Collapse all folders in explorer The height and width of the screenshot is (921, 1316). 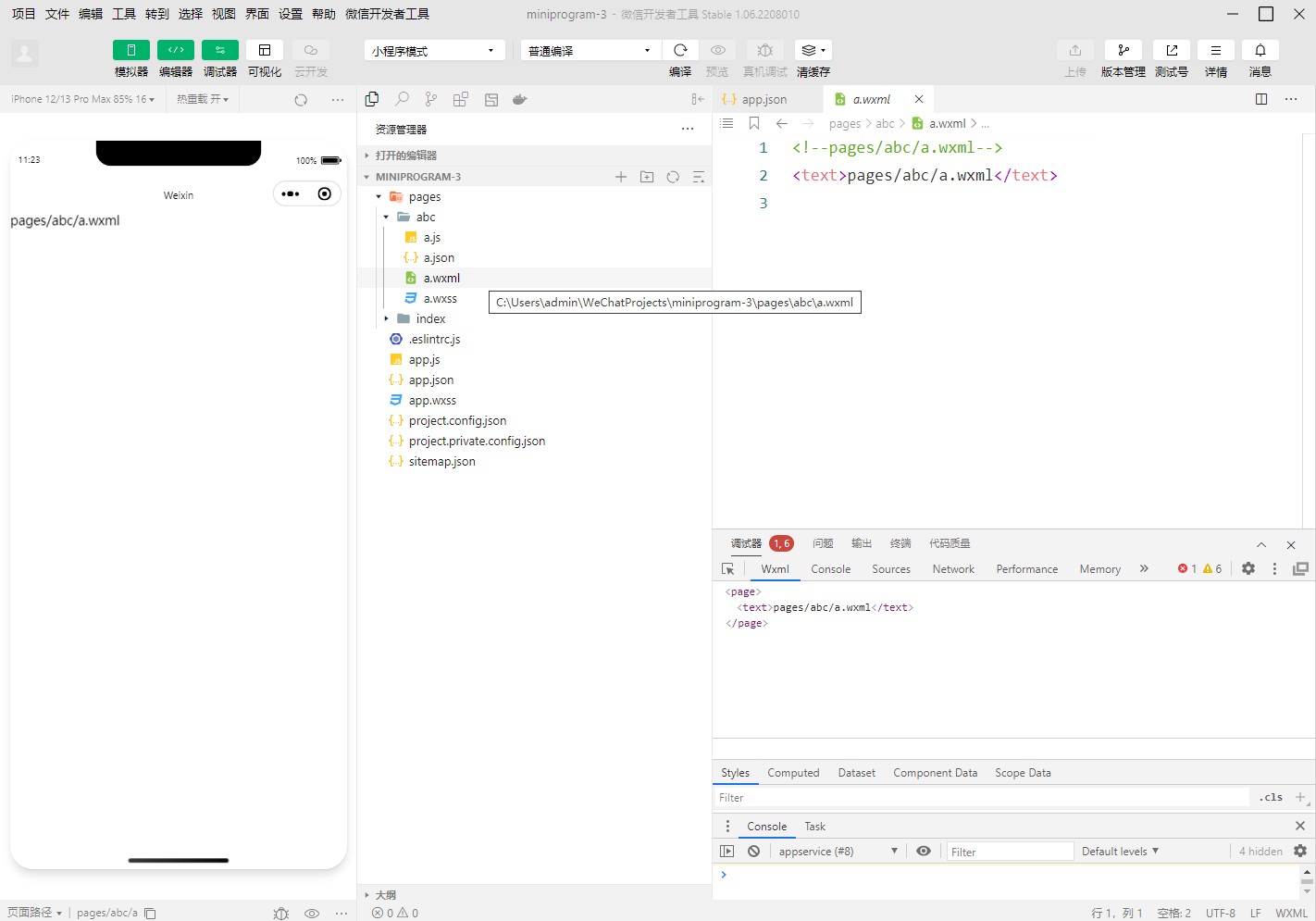(699, 177)
